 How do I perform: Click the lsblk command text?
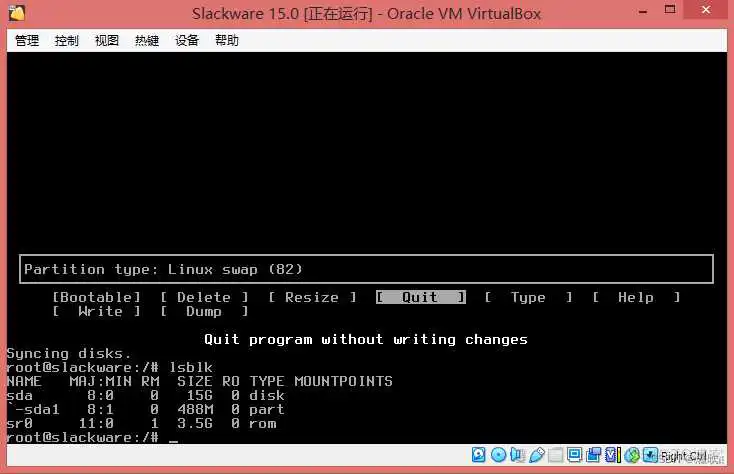tap(191, 367)
